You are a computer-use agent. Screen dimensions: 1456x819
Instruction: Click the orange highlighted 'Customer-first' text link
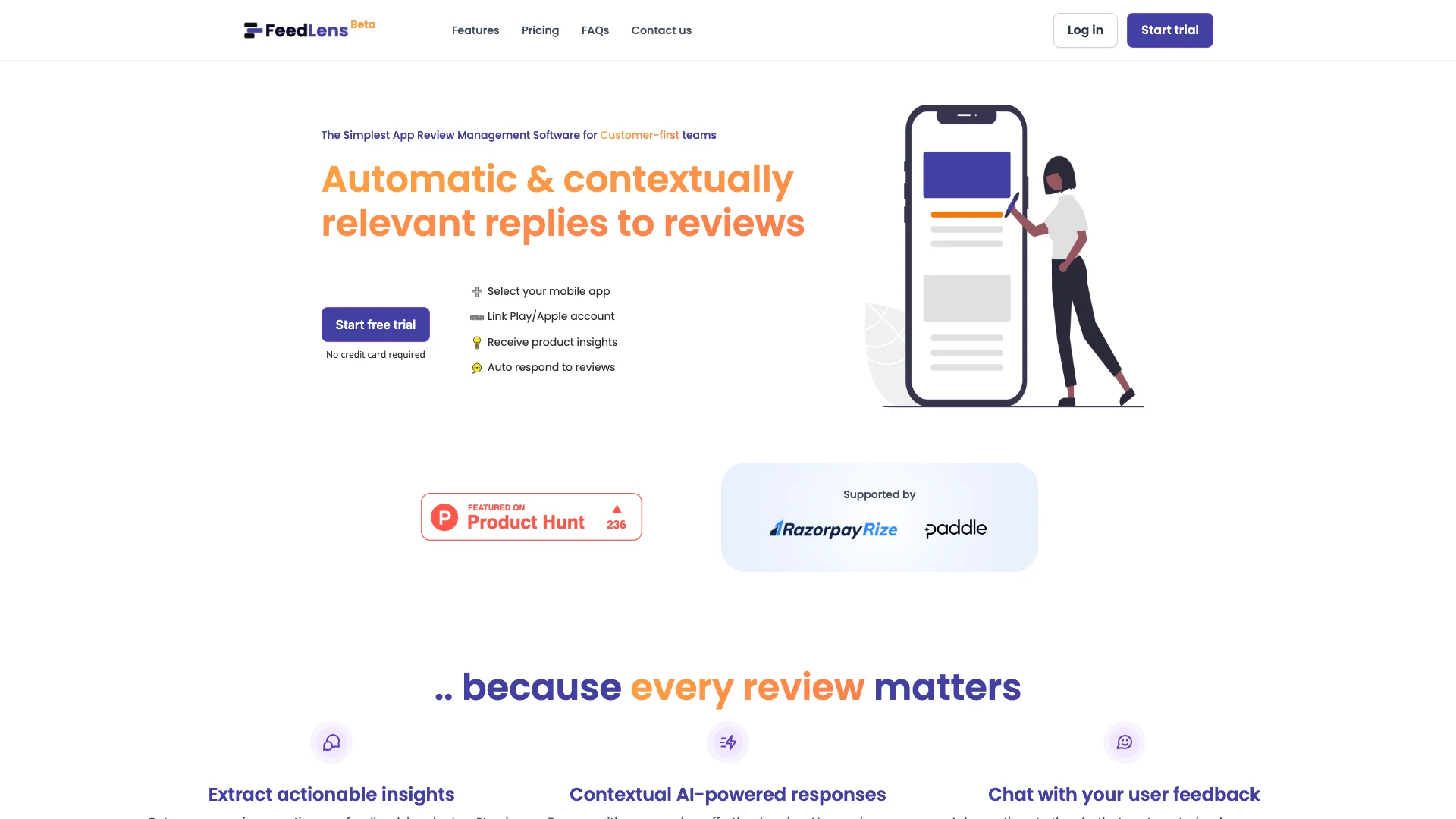tap(639, 135)
